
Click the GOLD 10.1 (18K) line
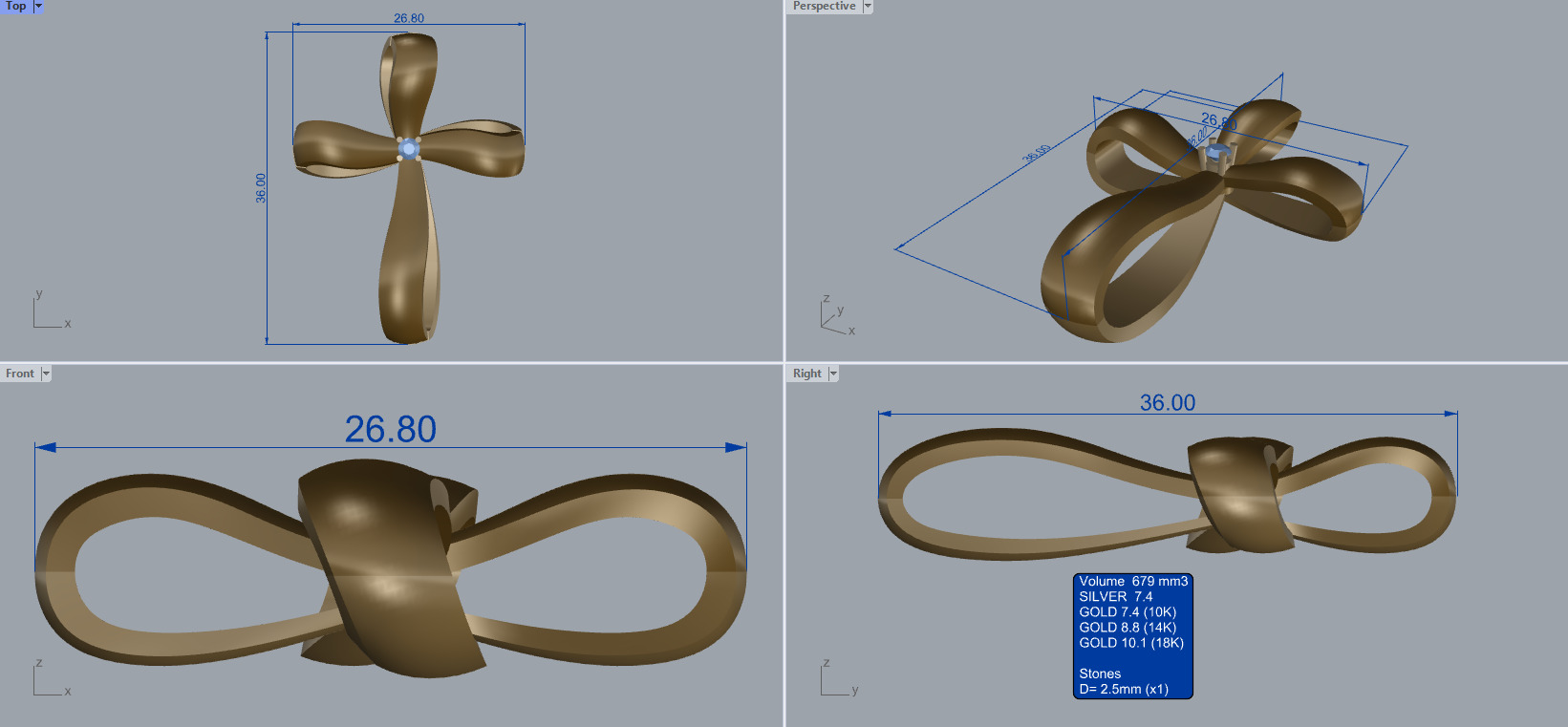tap(1131, 642)
